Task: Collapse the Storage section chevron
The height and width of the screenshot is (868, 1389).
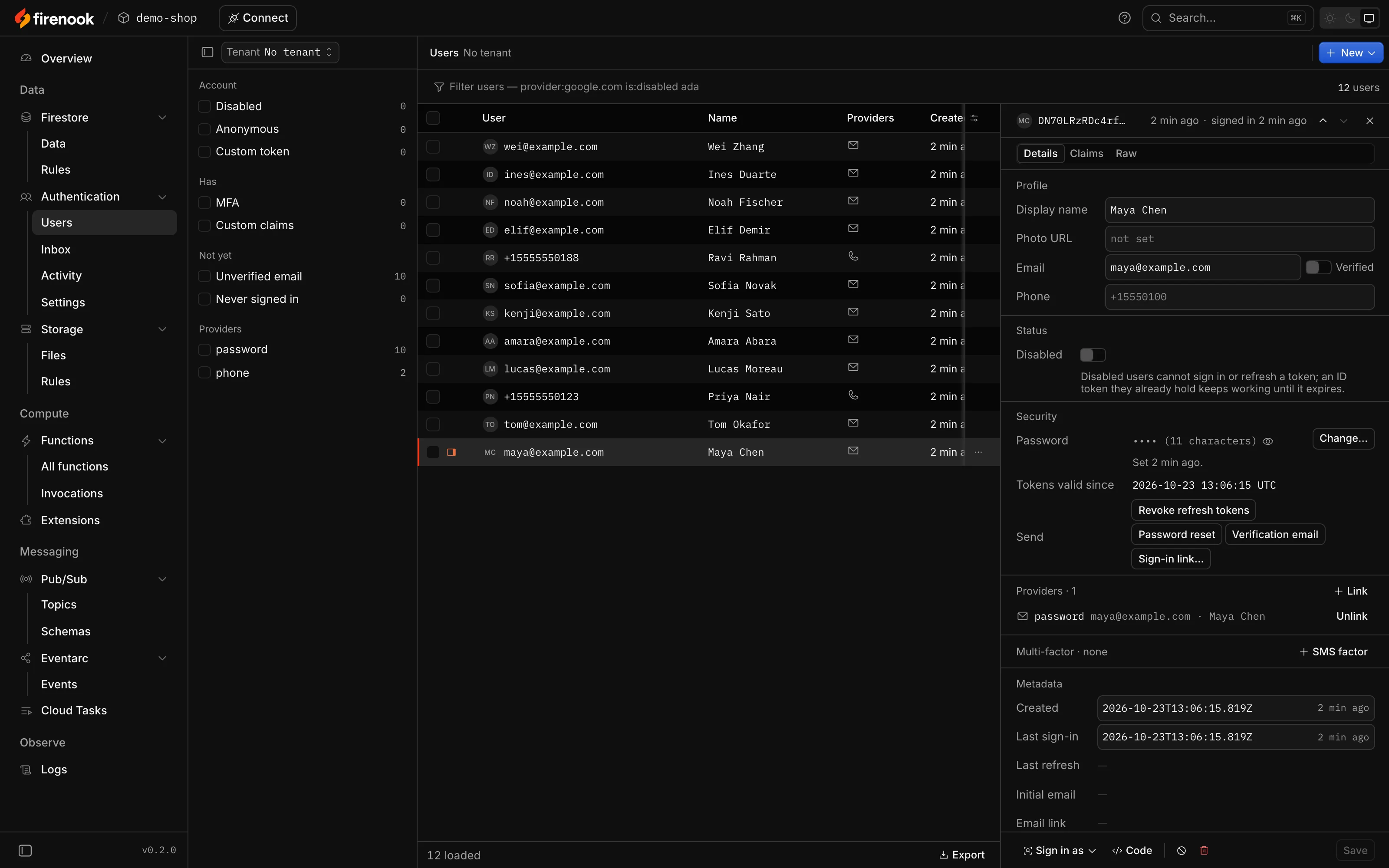Action: 162,329
